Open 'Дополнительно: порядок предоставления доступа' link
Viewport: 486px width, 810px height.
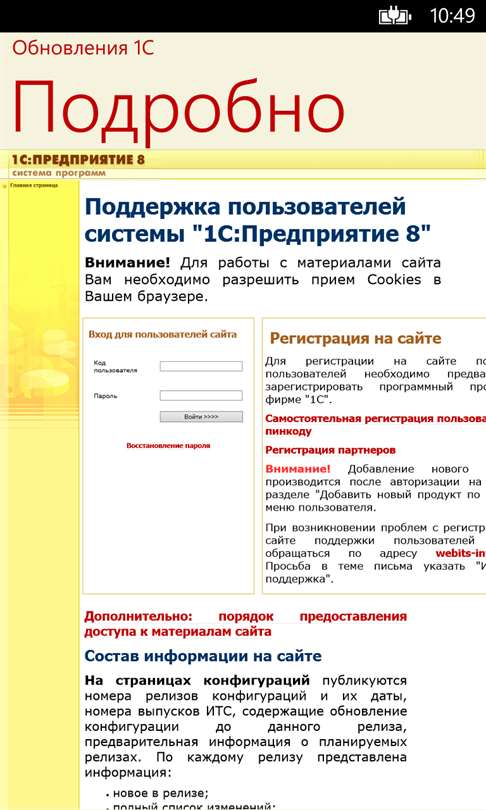[x=245, y=624]
